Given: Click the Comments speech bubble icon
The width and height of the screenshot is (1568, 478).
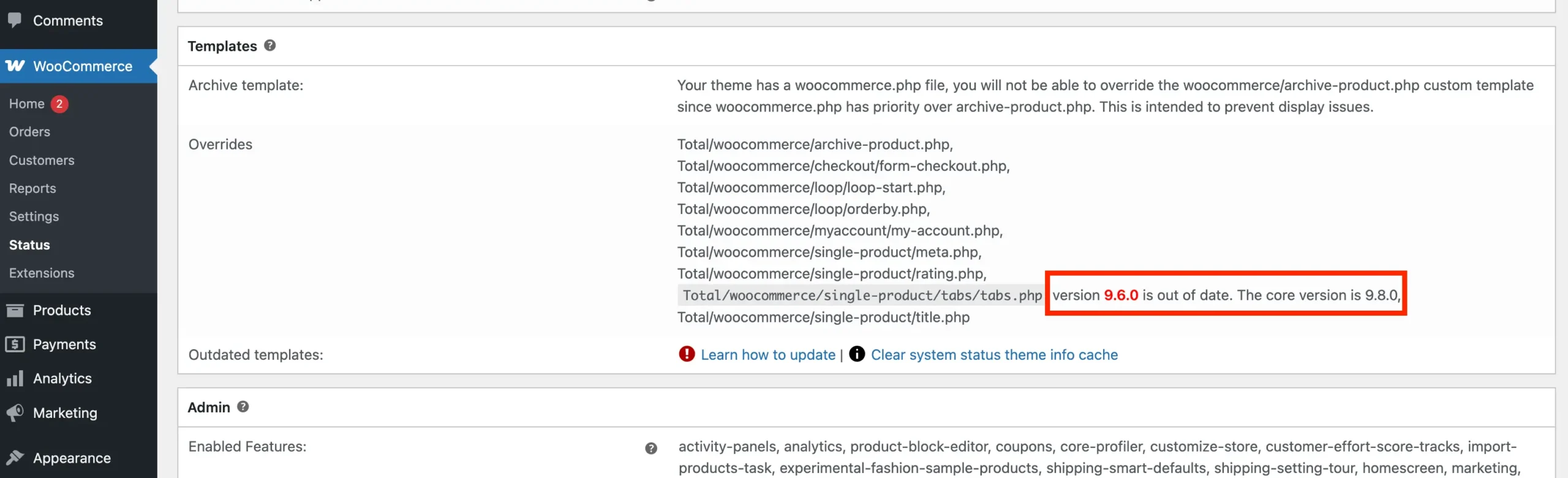Looking at the screenshot, I should (x=15, y=20).
